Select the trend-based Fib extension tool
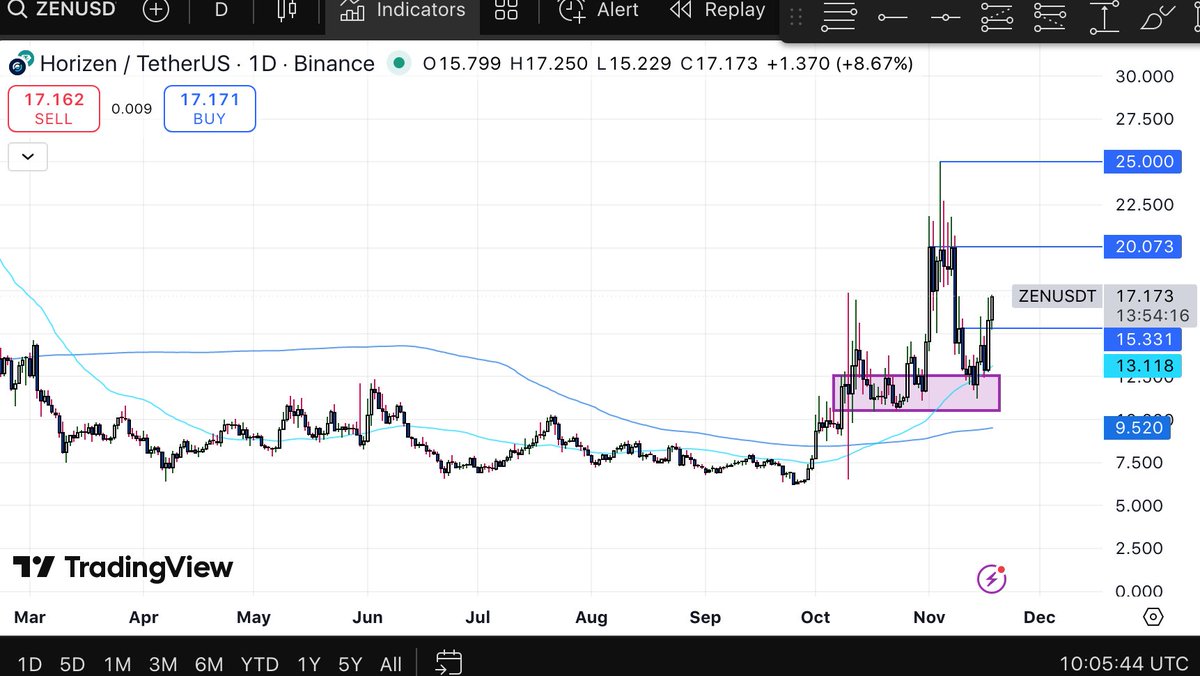 [997, 17]
